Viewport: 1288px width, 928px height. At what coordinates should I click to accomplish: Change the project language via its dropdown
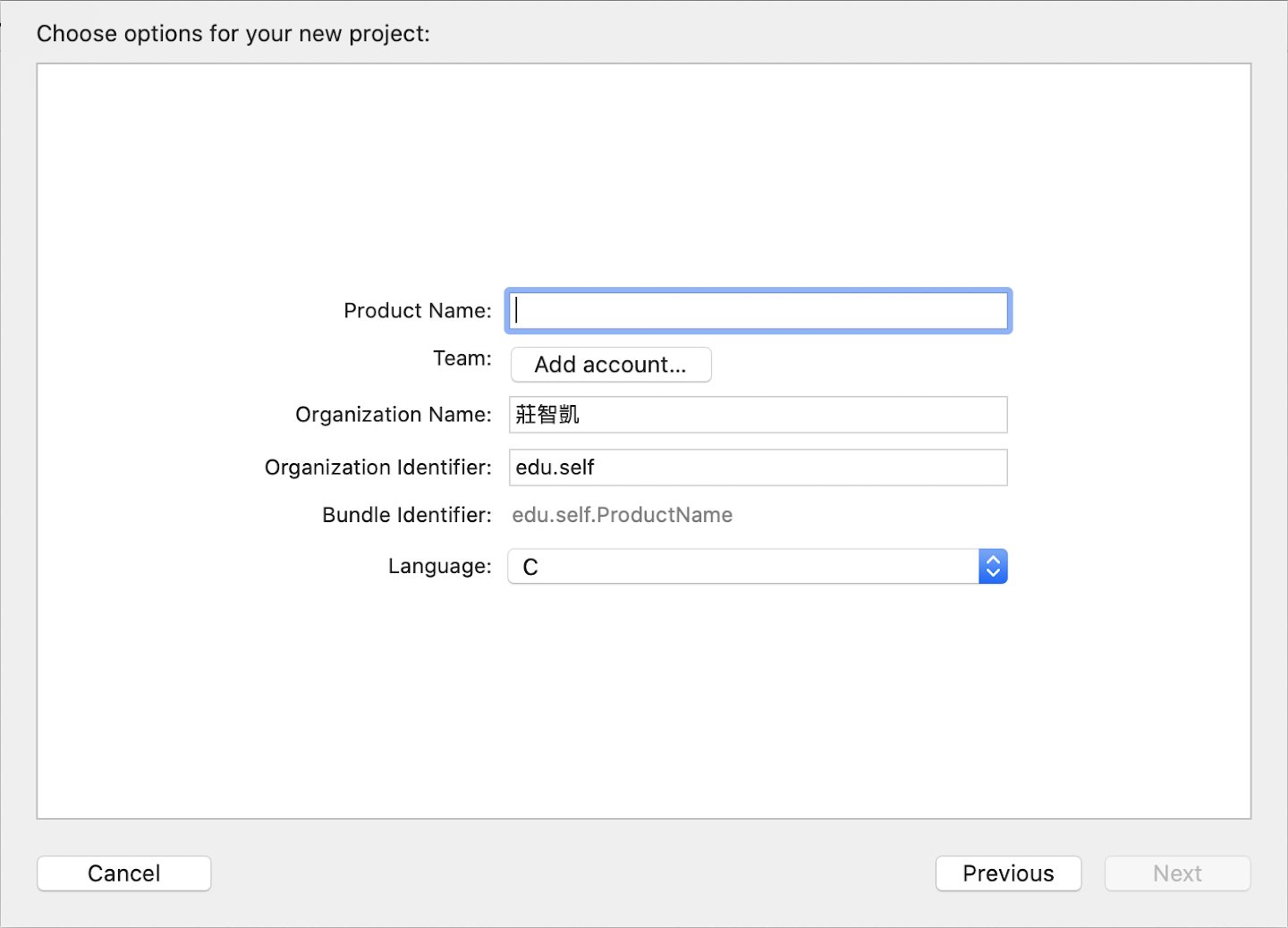[757, 566]
